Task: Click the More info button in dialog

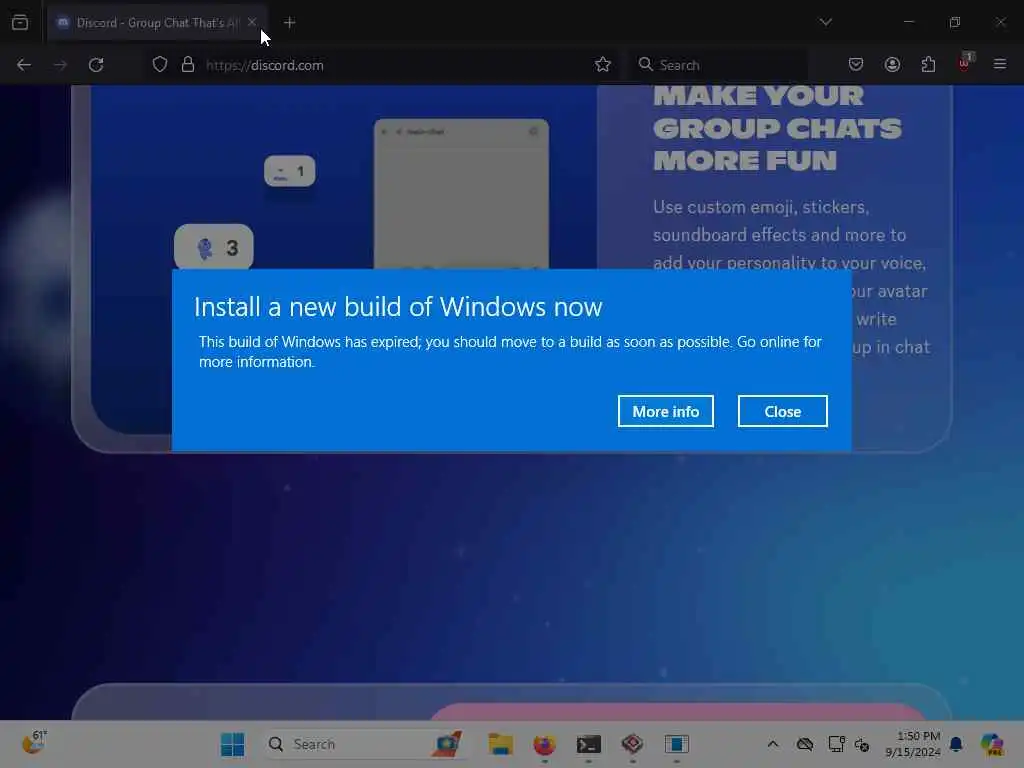Action: (x=665, y=411)
